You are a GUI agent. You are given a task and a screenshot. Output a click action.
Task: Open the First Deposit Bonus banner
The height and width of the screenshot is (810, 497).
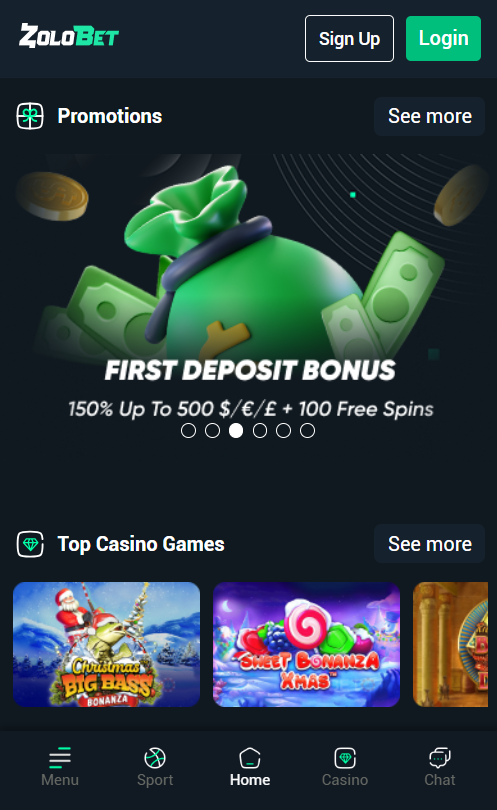click(x=250, y=289)
